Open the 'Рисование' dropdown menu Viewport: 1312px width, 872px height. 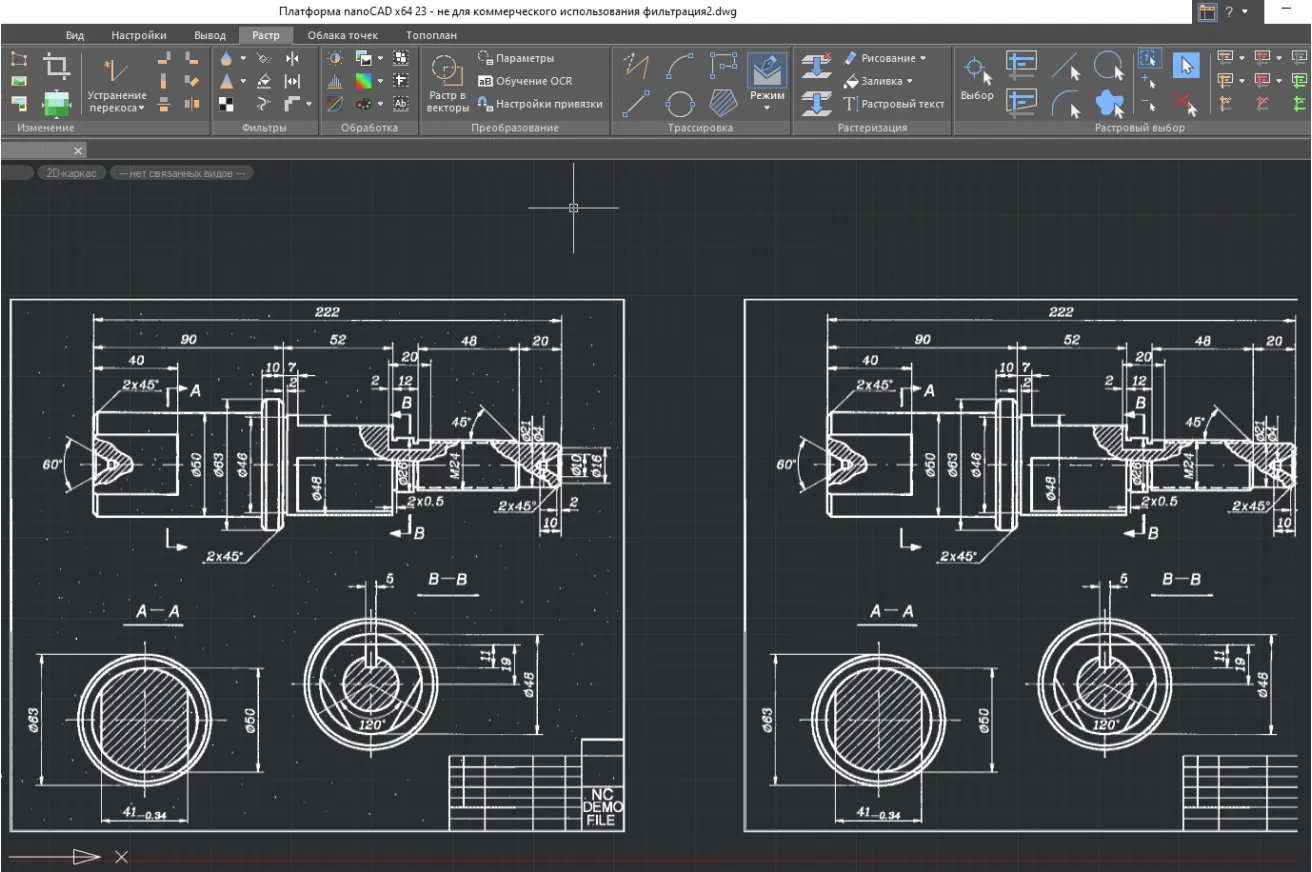[x=886, y=58]
